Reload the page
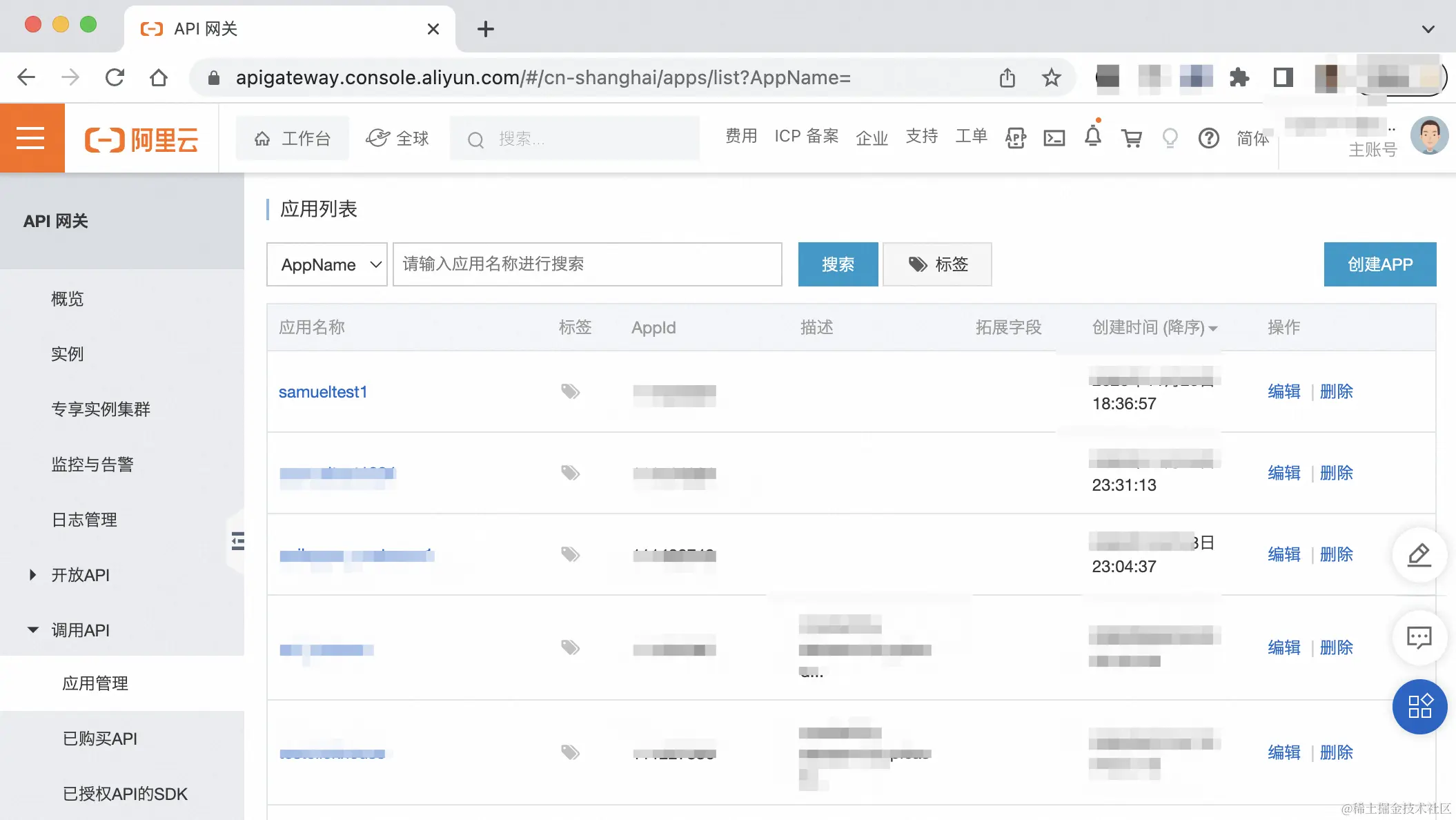 pyautogui.click(x=115, y=77)
